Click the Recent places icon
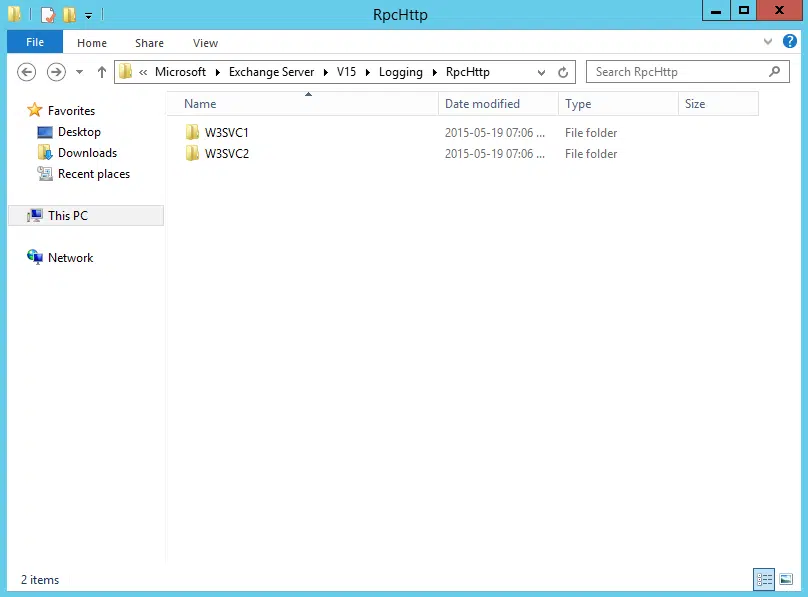The width and height of the screenshot is (808, 597). (x=45, y=174)
